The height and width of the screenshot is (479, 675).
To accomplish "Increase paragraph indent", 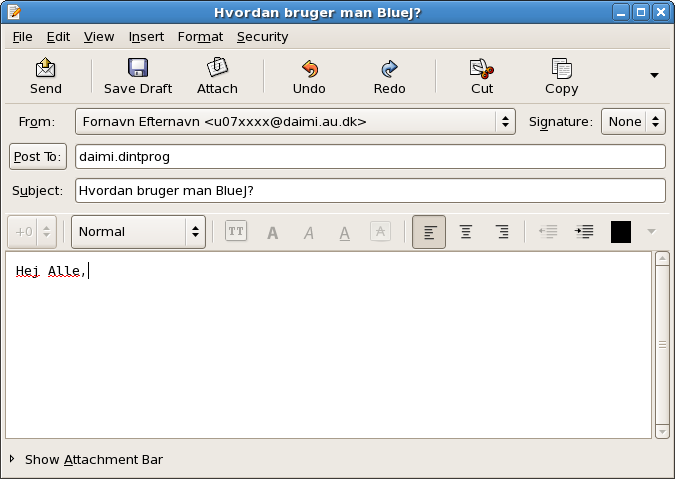I will pyautogui.click(x=584, y=232).
